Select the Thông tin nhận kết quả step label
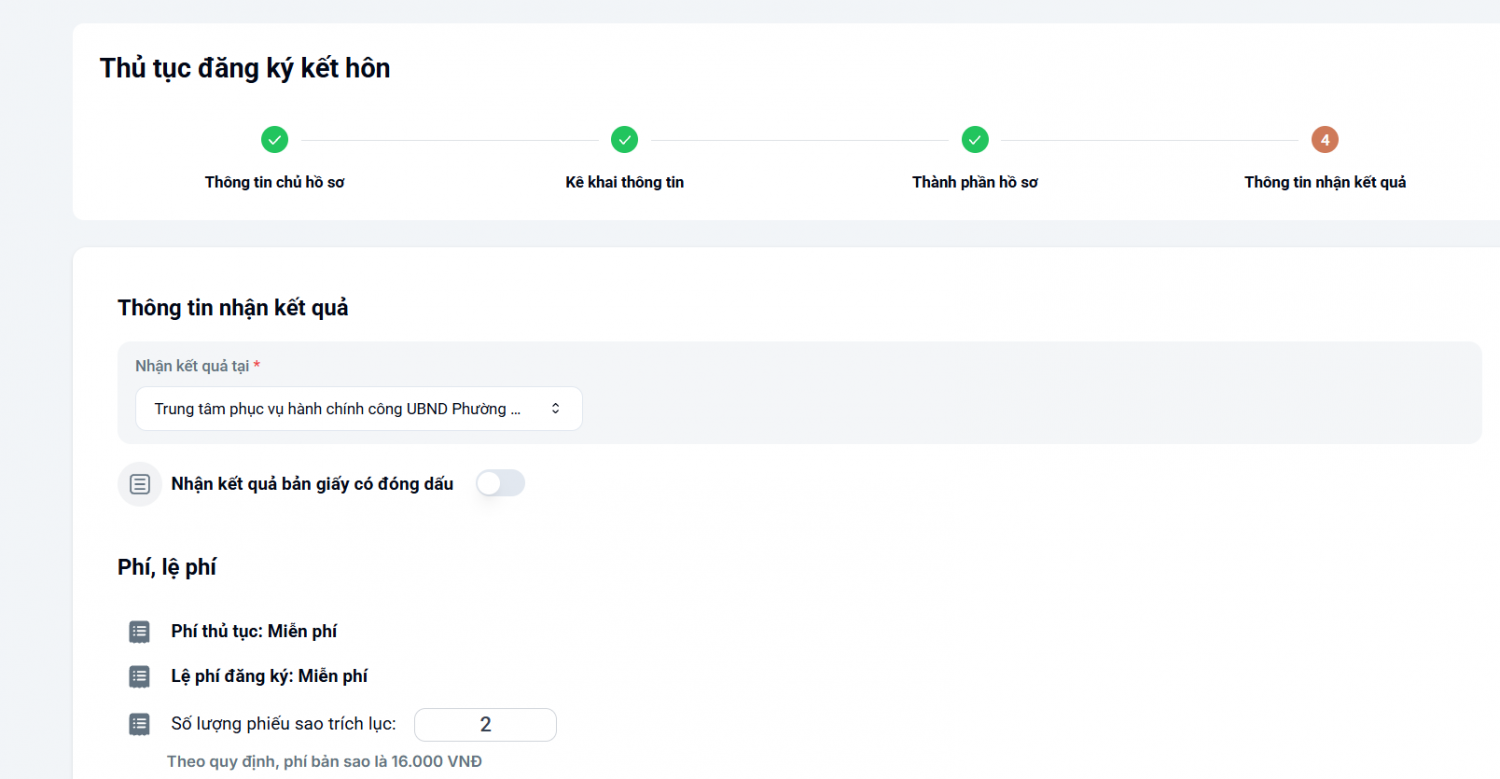The height and width of the screenshot is (779, 1500). click(x=1325, y=182)
